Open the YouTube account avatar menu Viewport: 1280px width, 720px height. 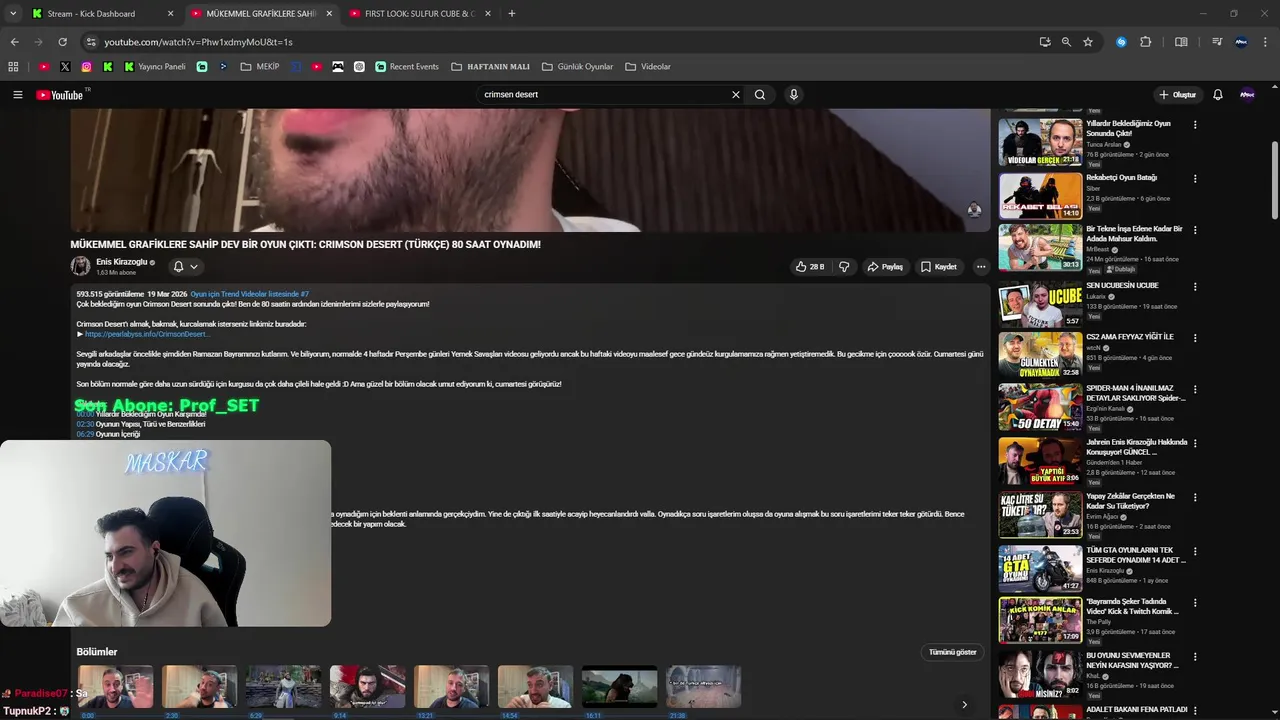(x=1247, y=95)
